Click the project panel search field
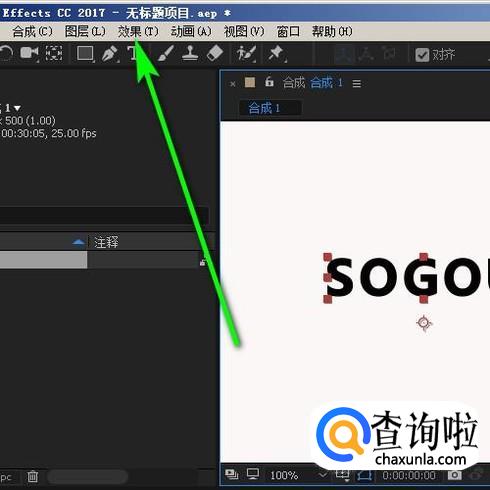The width and height of the screenshot is (490, 490). click(x=104, y=215)
